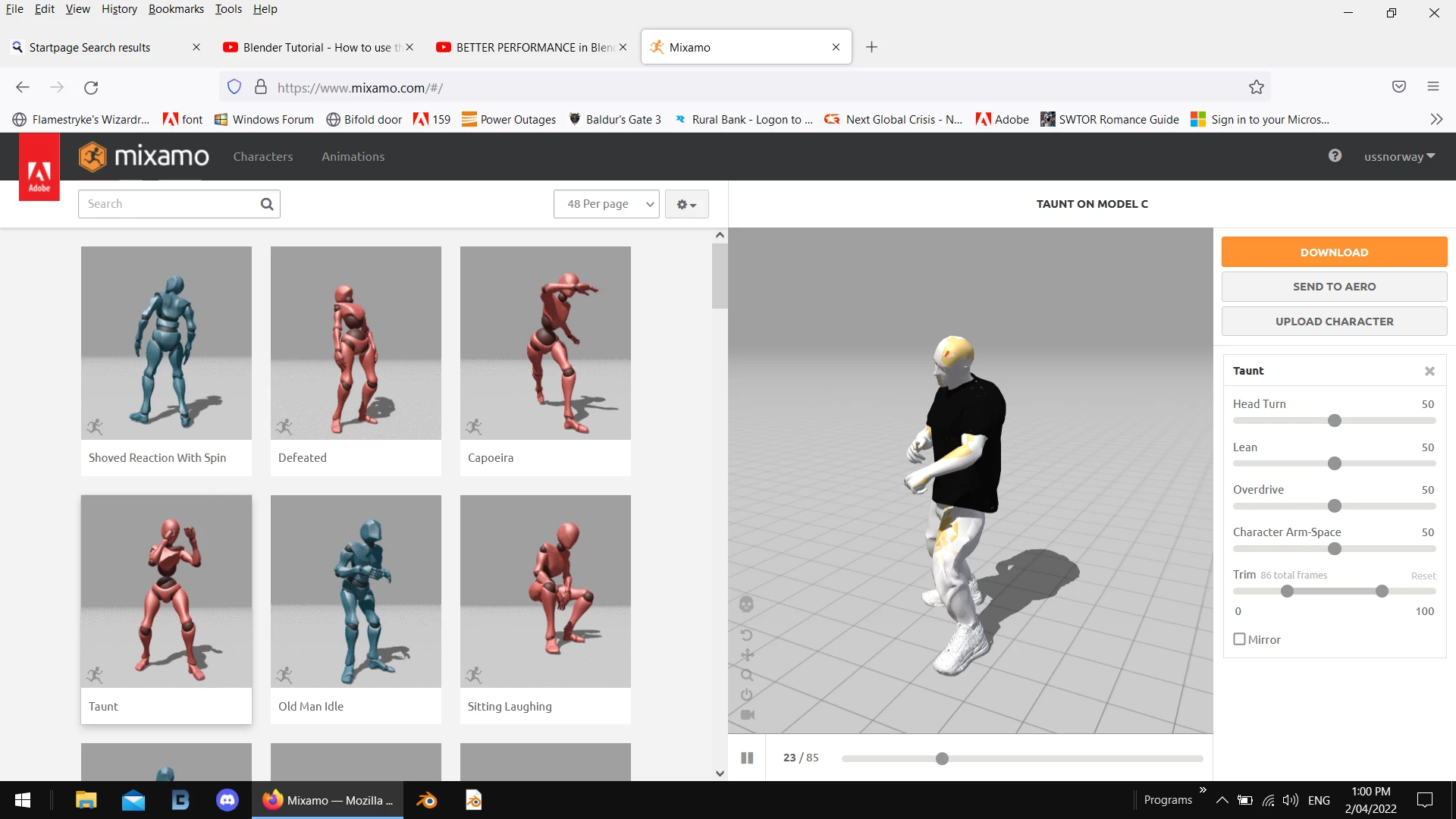Click the UPLOAD CHARACTER button
This screenshot has width=1456, height=819.
1334,322
